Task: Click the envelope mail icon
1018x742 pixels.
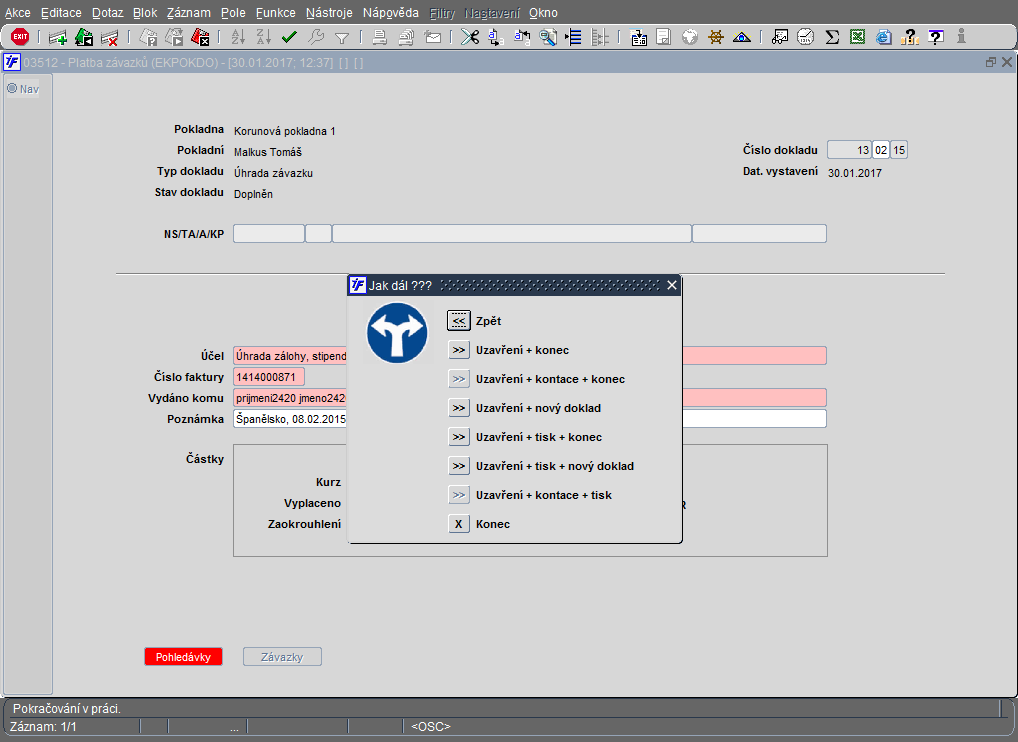Action: click(x=433, y=37)
